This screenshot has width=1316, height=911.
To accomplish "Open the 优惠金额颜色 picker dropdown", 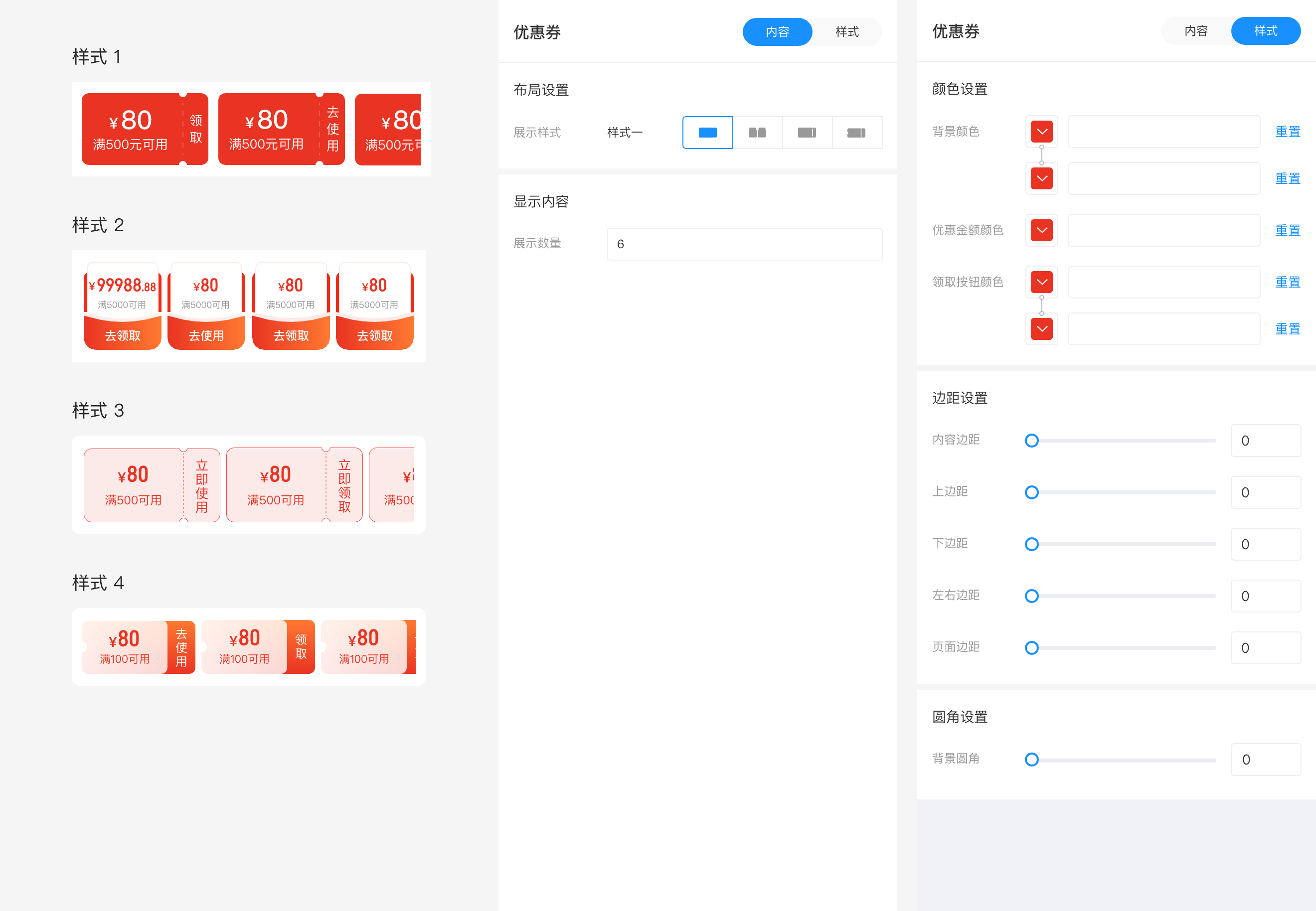I will (1041, 230).
